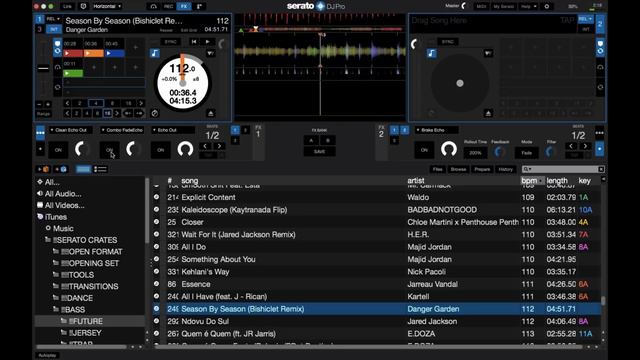Assign FX unit 1 to deck 1
This screenshot has height=360, width=640.
tap(235, 130)
